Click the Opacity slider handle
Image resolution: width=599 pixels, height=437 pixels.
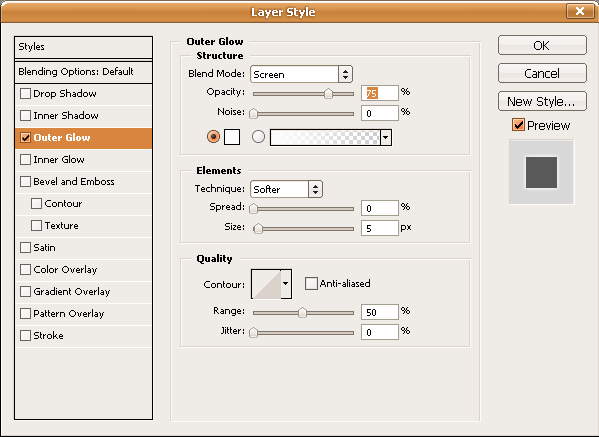[x=328, y=94]
